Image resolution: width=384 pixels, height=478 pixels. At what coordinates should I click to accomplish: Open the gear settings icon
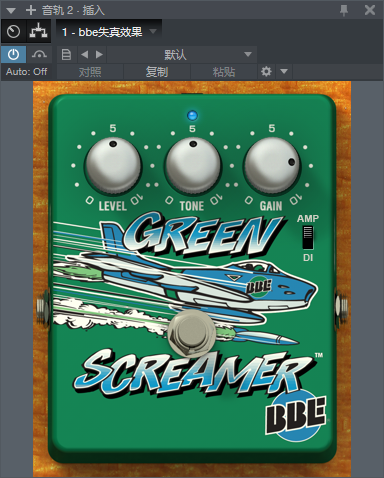click(266, 71)
